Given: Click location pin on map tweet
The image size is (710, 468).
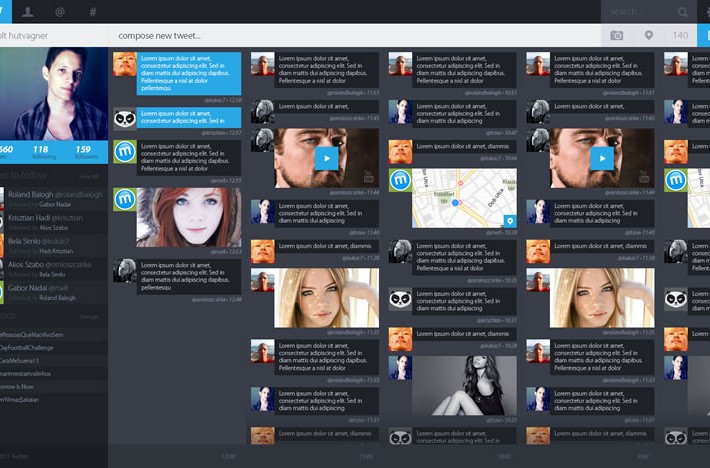Looking at the screenshot, I should 508,220.
